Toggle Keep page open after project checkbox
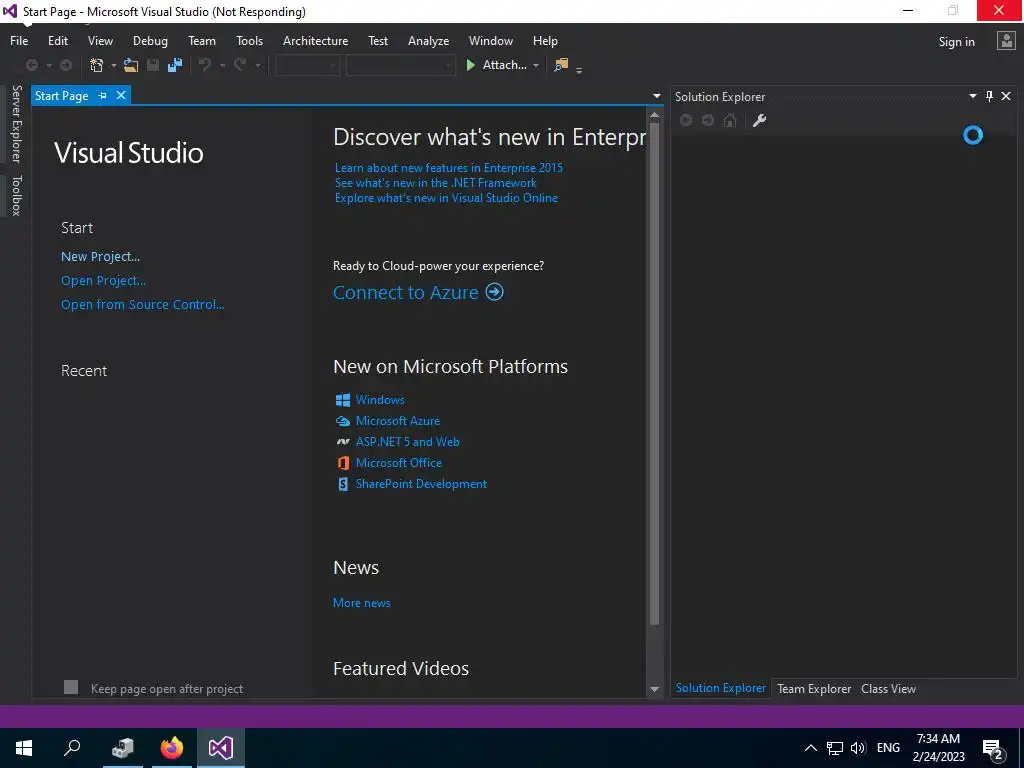This screenshot has height=768, width=1024. (71, 687)
